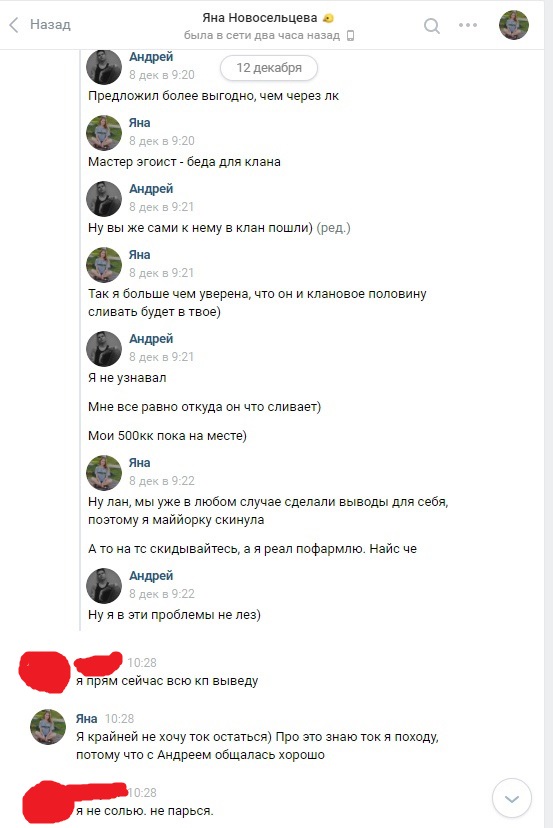Click Яна's avatar on 9:22 forwarded message
Screen dimensions: 553x828
click(104, 473)
